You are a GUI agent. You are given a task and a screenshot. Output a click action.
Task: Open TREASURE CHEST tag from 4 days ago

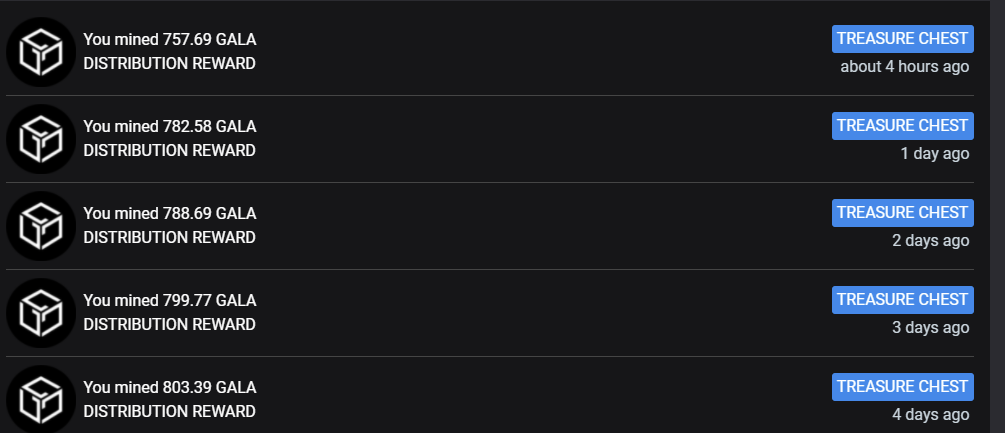point(902,388)
